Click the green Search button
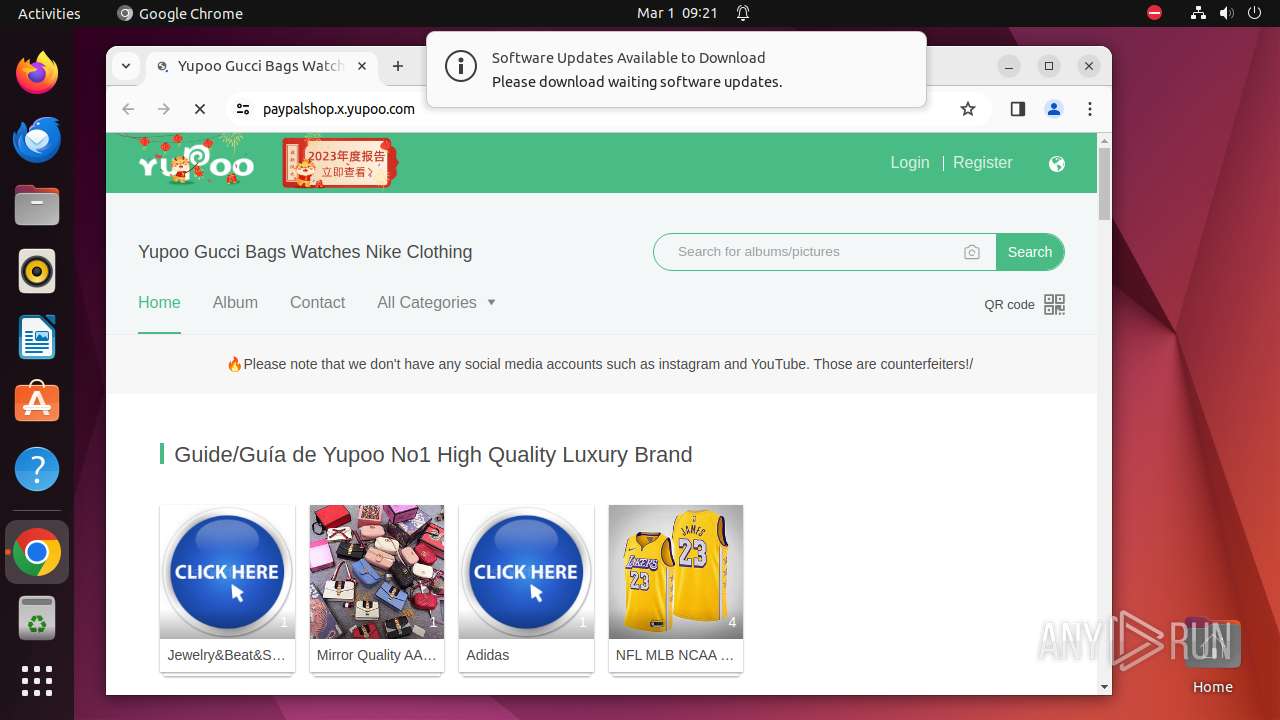1280x720 pixels. click(1030, 252)
